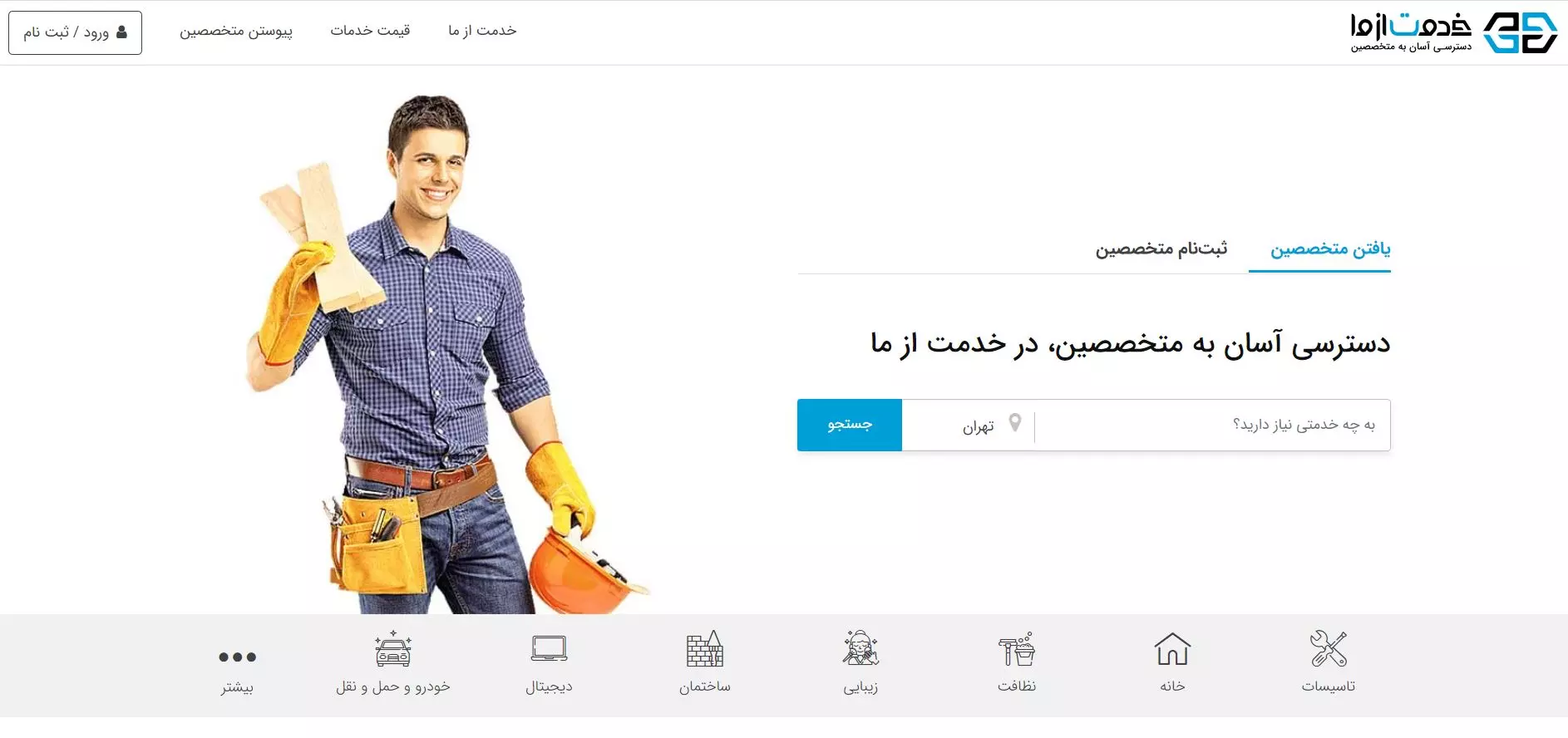Go to پیوستن متخصصین nav link
The width and height of the screenshot is (1568, 738).
[236, 31]
